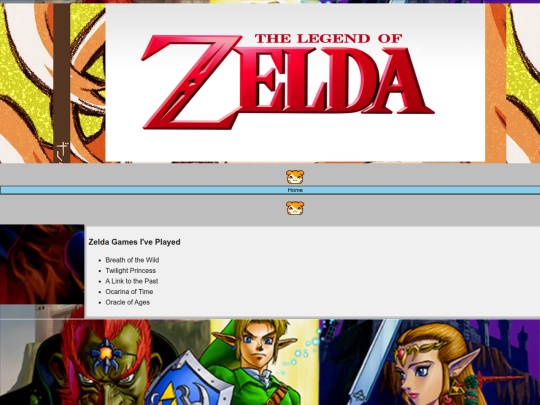
Task: Select "Oracle of Ages" list item
Action: coord(127,302)
